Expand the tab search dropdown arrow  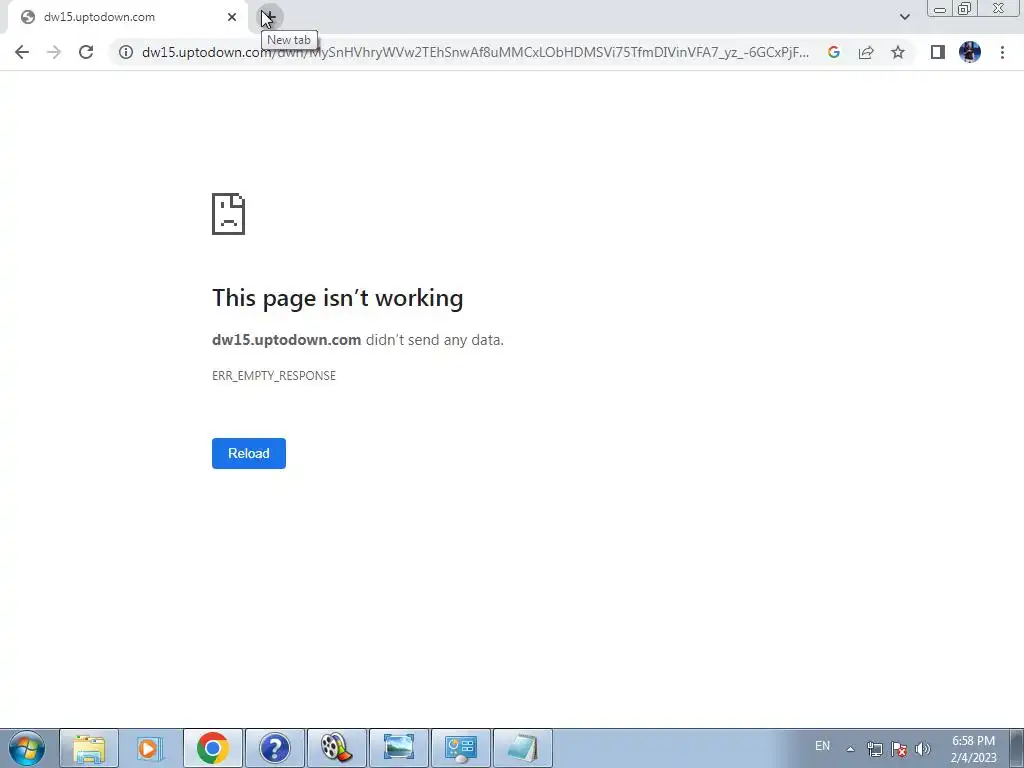pos(904,17)
